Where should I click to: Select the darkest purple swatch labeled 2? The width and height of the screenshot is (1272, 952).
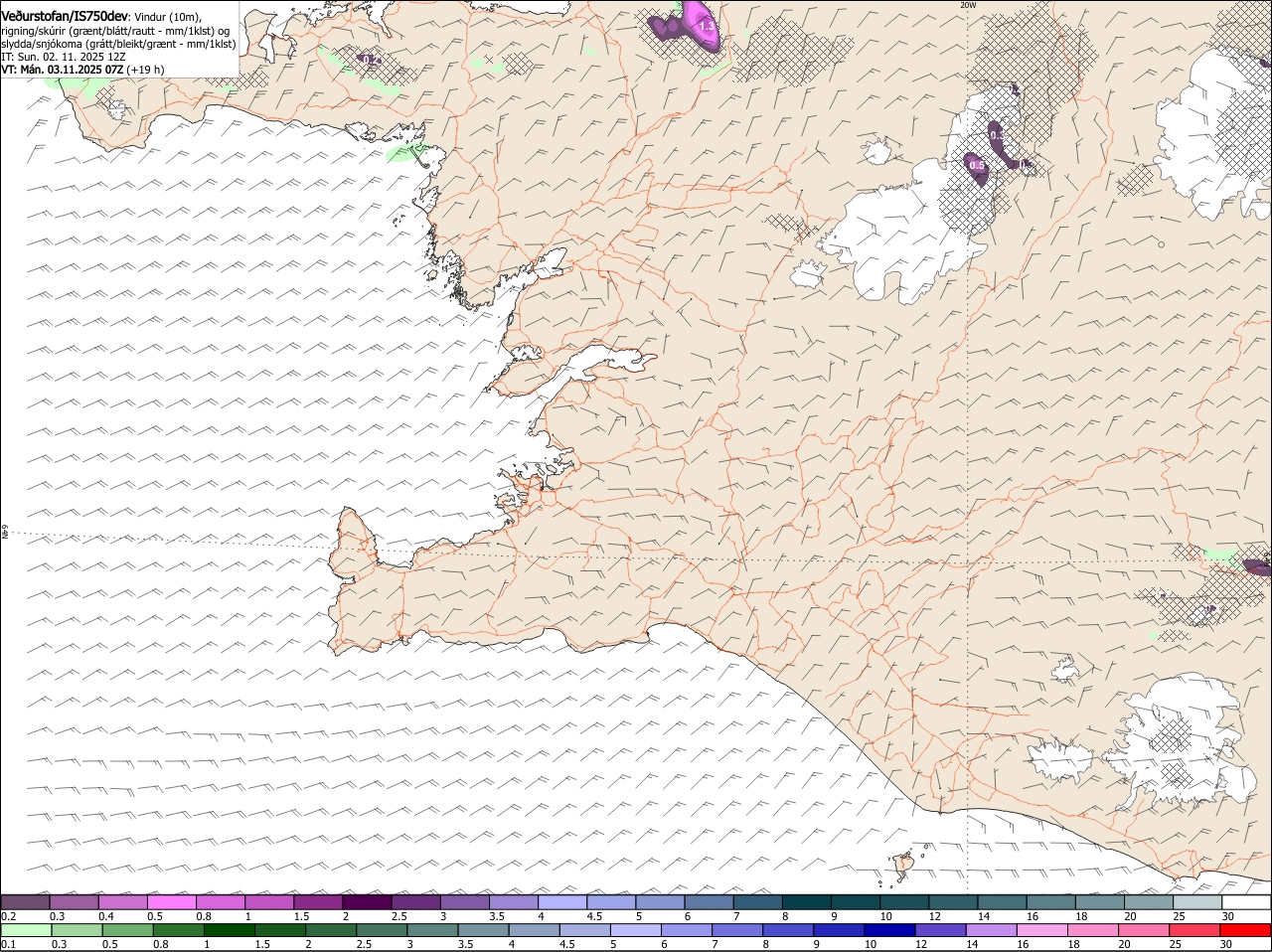(x=366, y=901)
